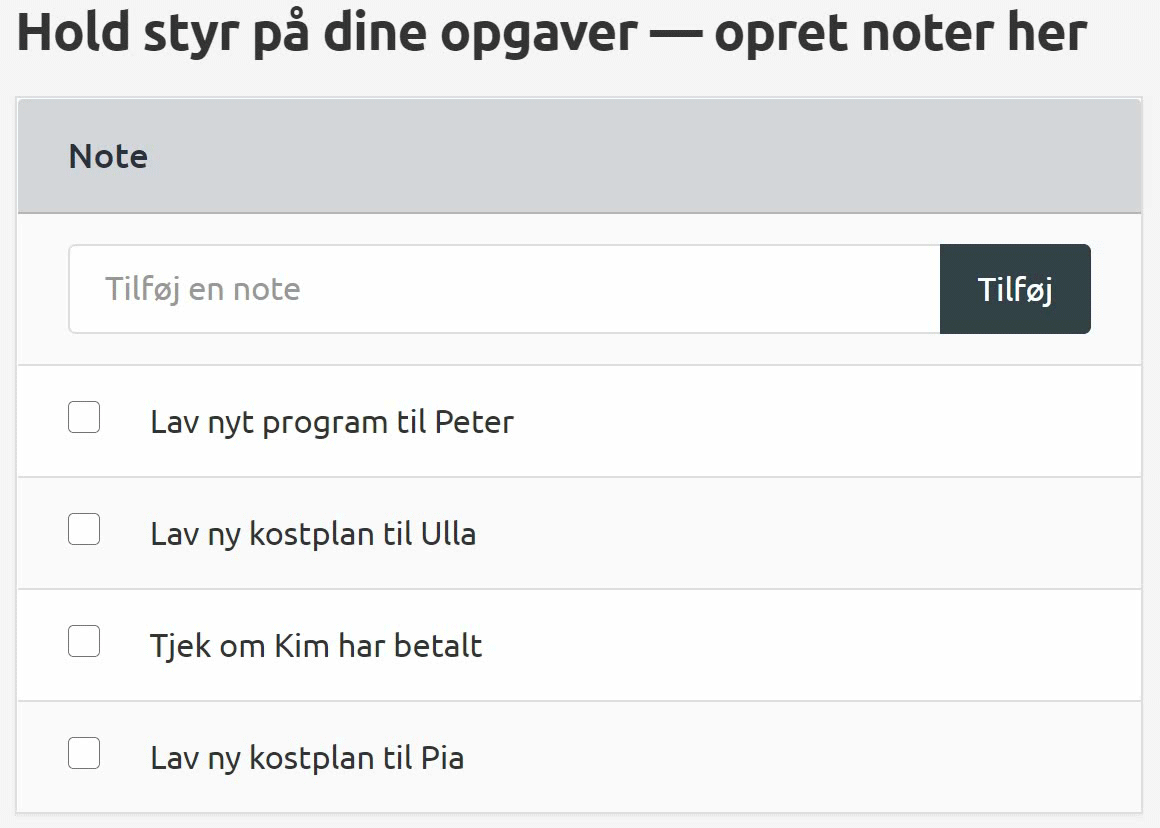
Task: Click the name Pia in the last note
Action: [441, 758]
